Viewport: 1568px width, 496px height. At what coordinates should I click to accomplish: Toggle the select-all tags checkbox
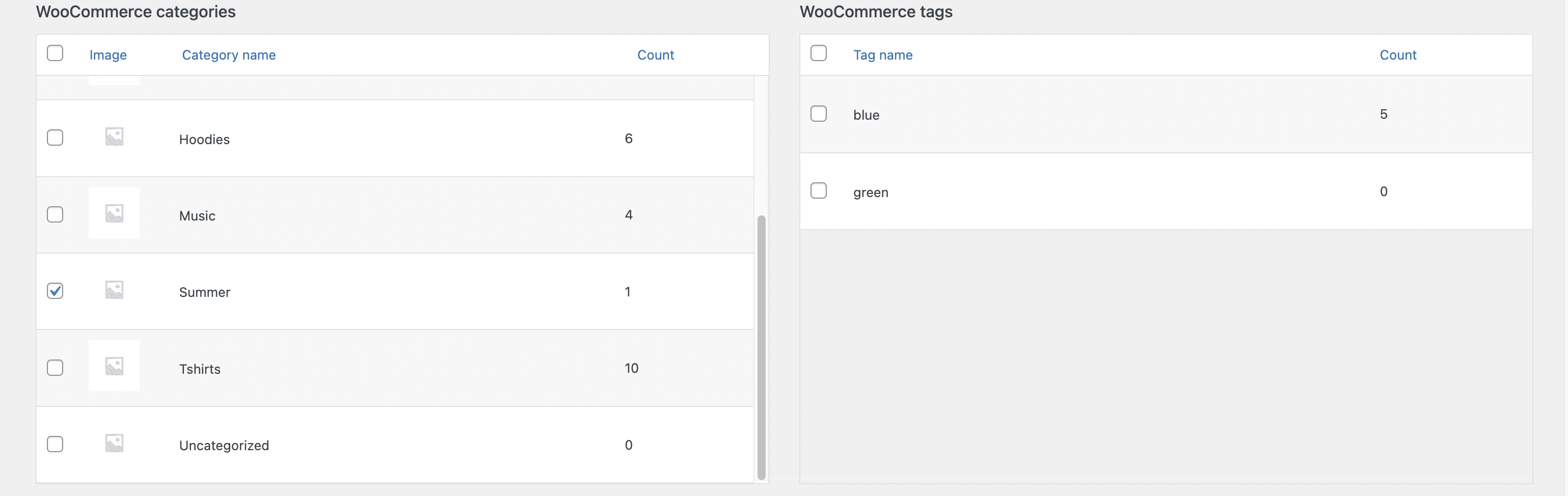point(818,53)
